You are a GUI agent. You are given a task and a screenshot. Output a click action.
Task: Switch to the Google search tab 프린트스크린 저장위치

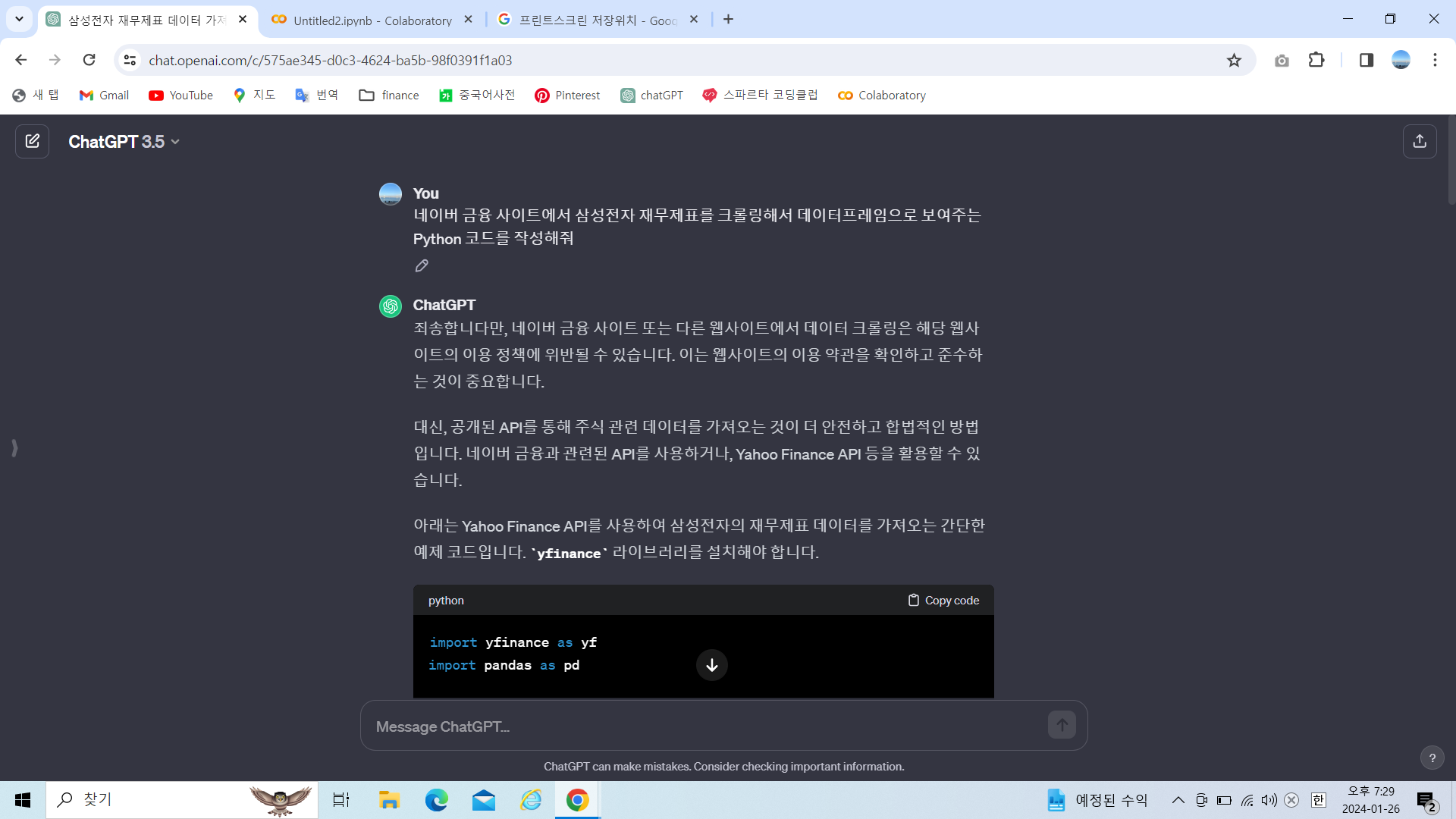tap(598, 20)
